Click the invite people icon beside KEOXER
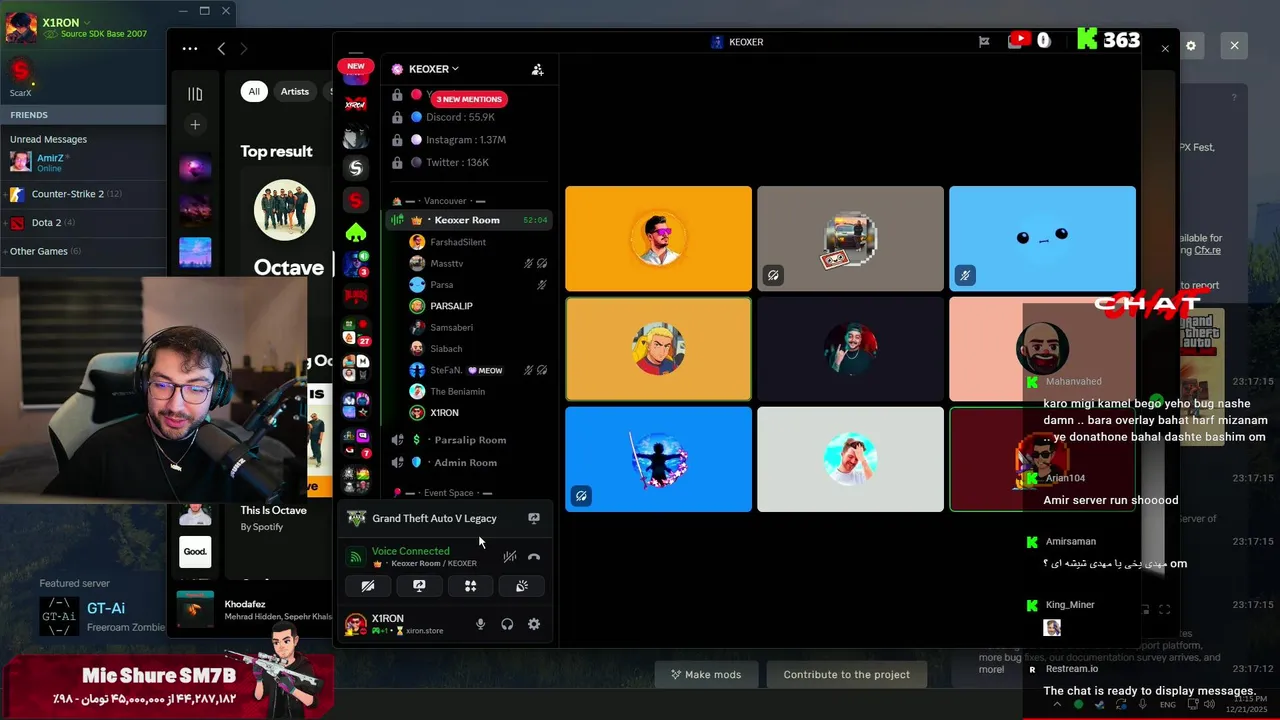 (537, 69)
